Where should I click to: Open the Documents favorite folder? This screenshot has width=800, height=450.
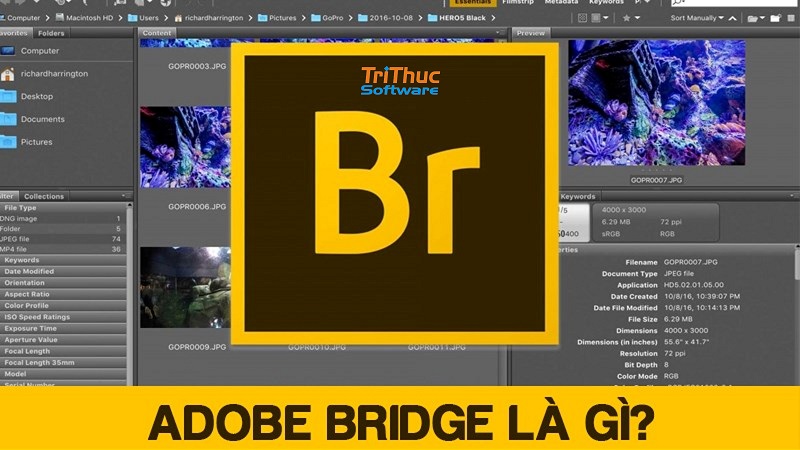[42, 119]
